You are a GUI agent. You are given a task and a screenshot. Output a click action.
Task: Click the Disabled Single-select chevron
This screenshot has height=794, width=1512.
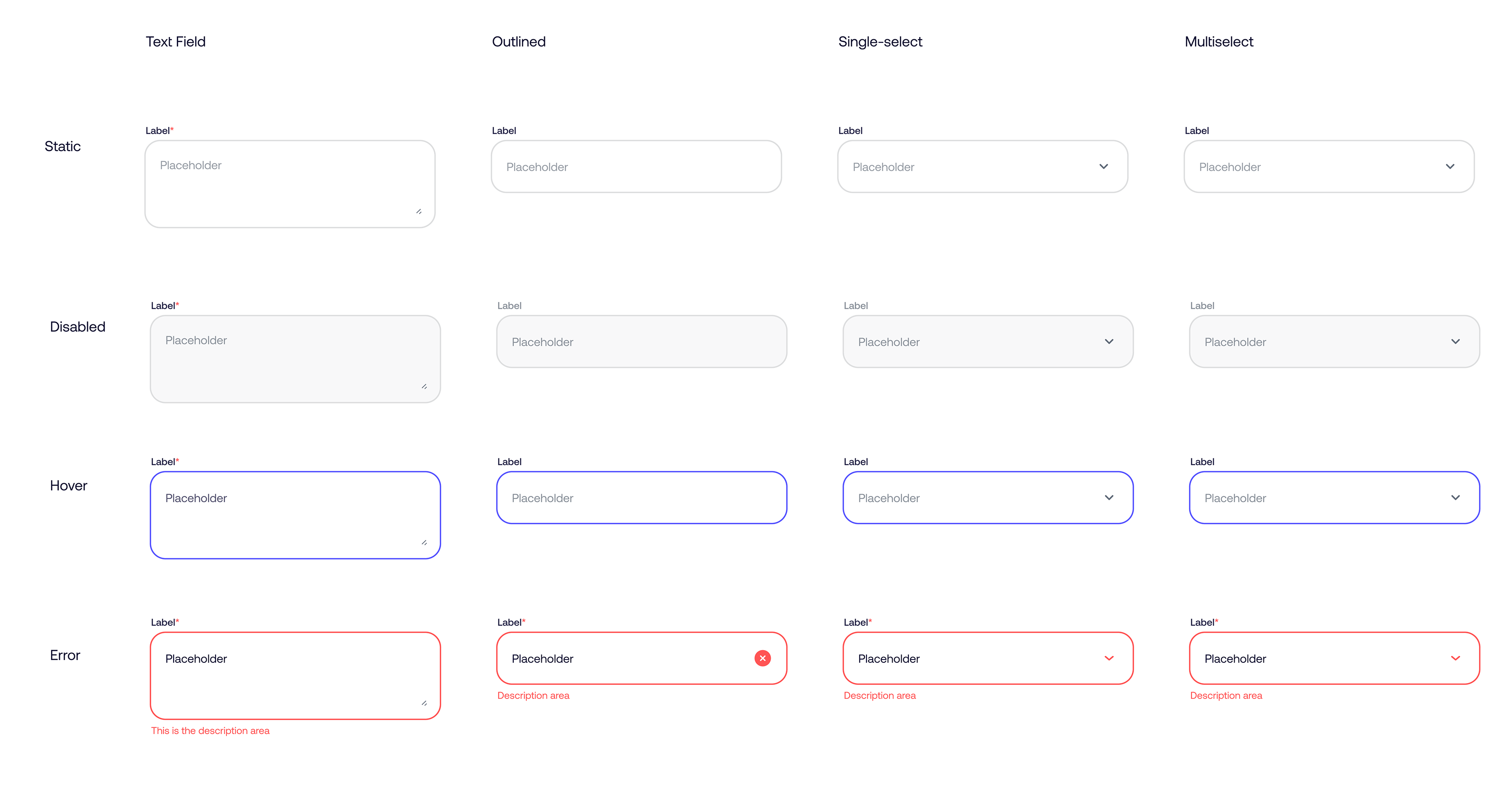tap(1109, 342)
